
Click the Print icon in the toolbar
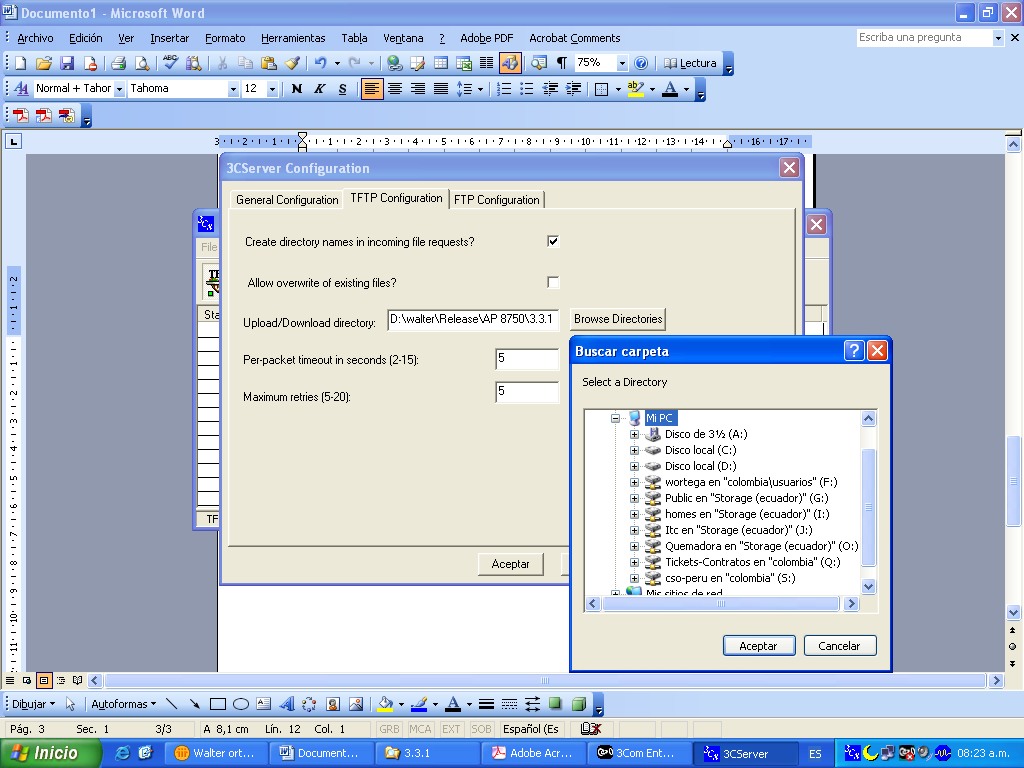pyautogui.click(x=118, y=63)
